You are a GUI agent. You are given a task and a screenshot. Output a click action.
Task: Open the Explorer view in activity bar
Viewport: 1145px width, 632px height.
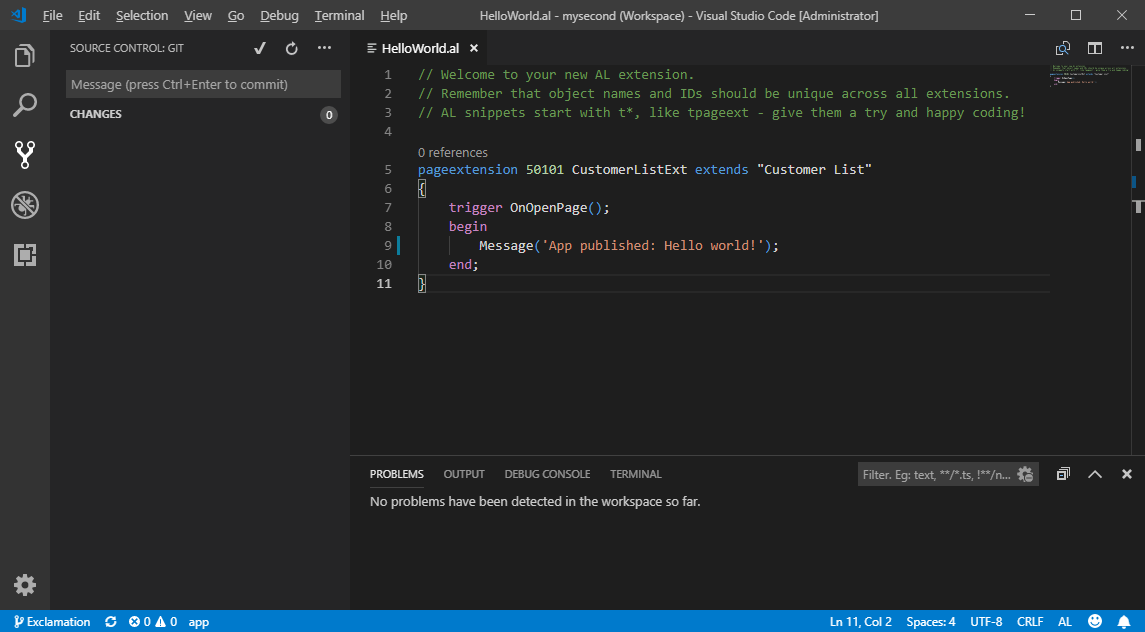click(x=25, y=56)
